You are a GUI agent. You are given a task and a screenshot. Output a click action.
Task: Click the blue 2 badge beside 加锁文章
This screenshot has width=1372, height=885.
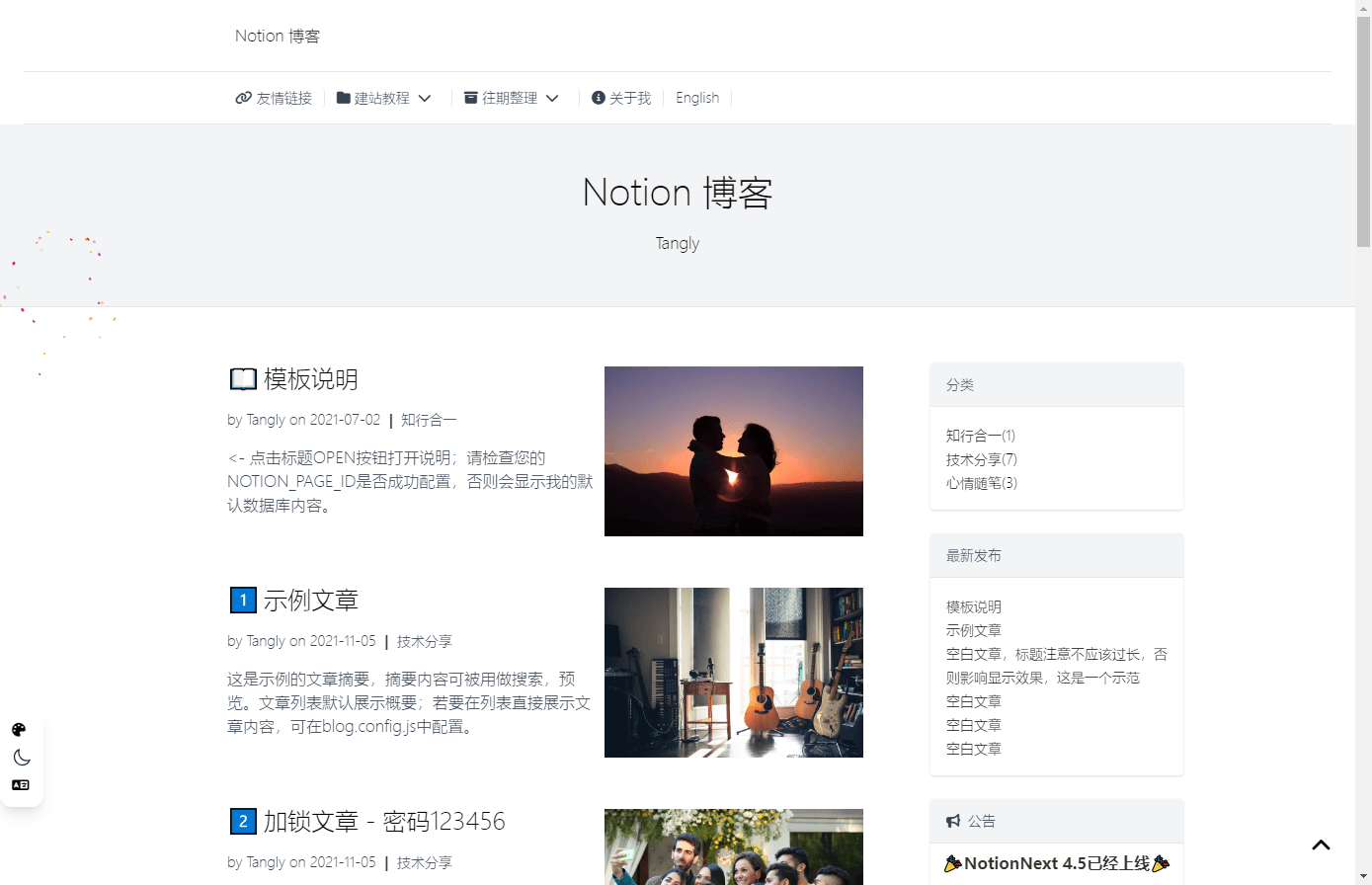[242, 821]
